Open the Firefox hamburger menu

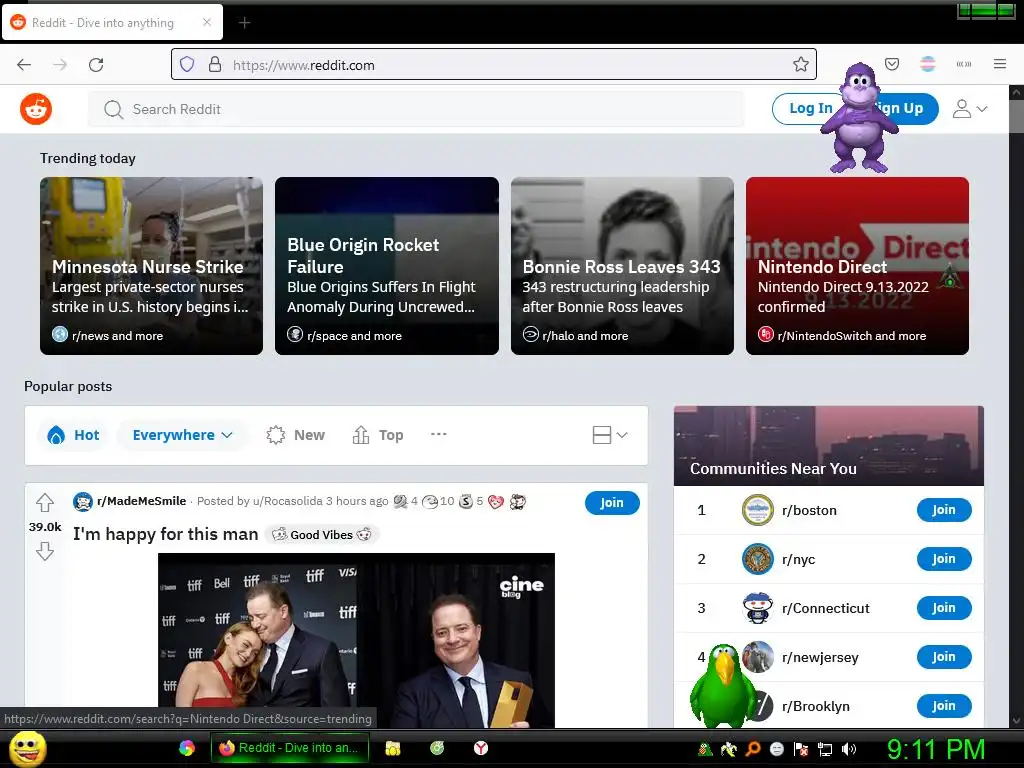[1000, 64]
